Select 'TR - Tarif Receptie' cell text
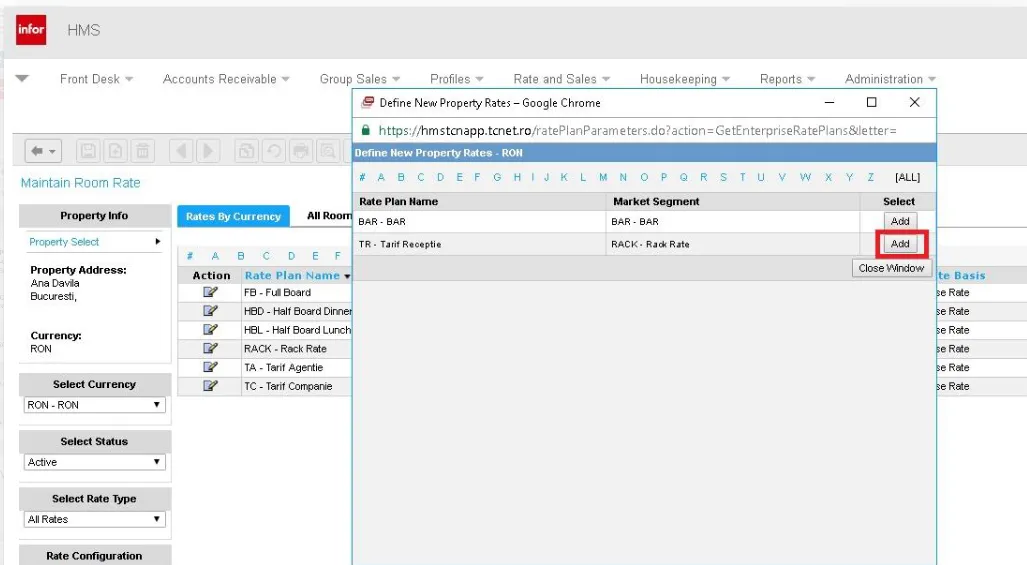1027x565 pixels. coord(400,244)
